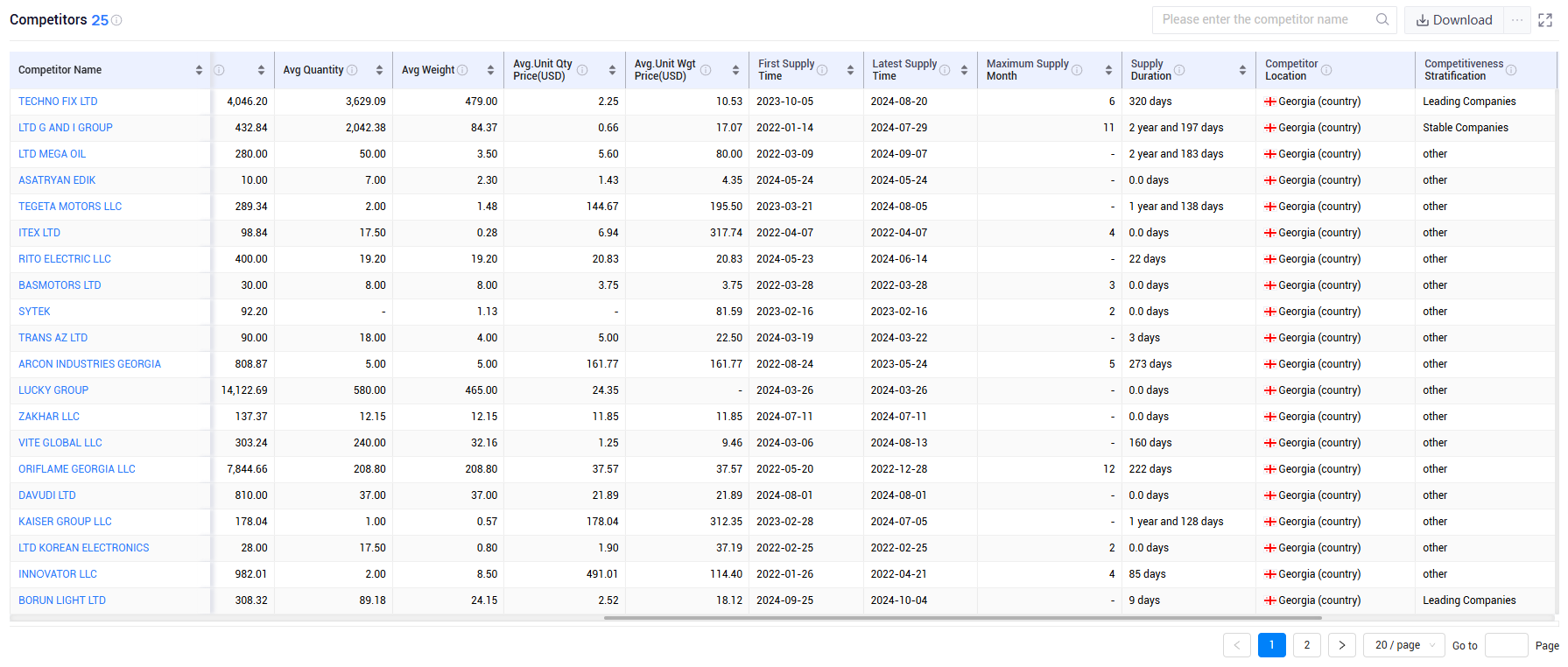Open BORUN LIGHT LTD link
The height and width of the screenshot is (667, 1568).
click(x=62, y=600)
